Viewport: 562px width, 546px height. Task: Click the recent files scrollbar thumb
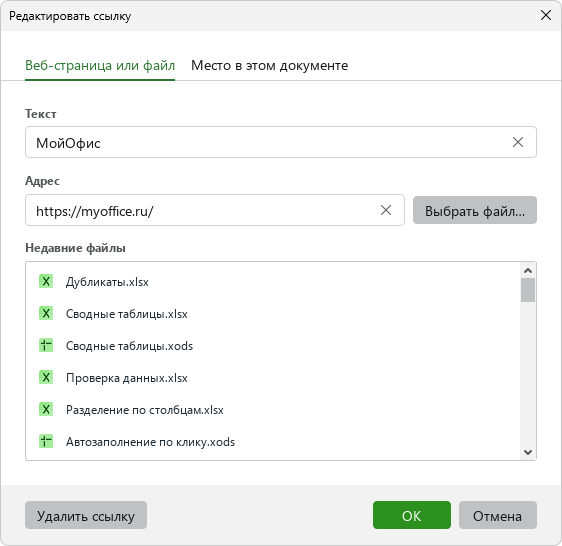[528, 290]
